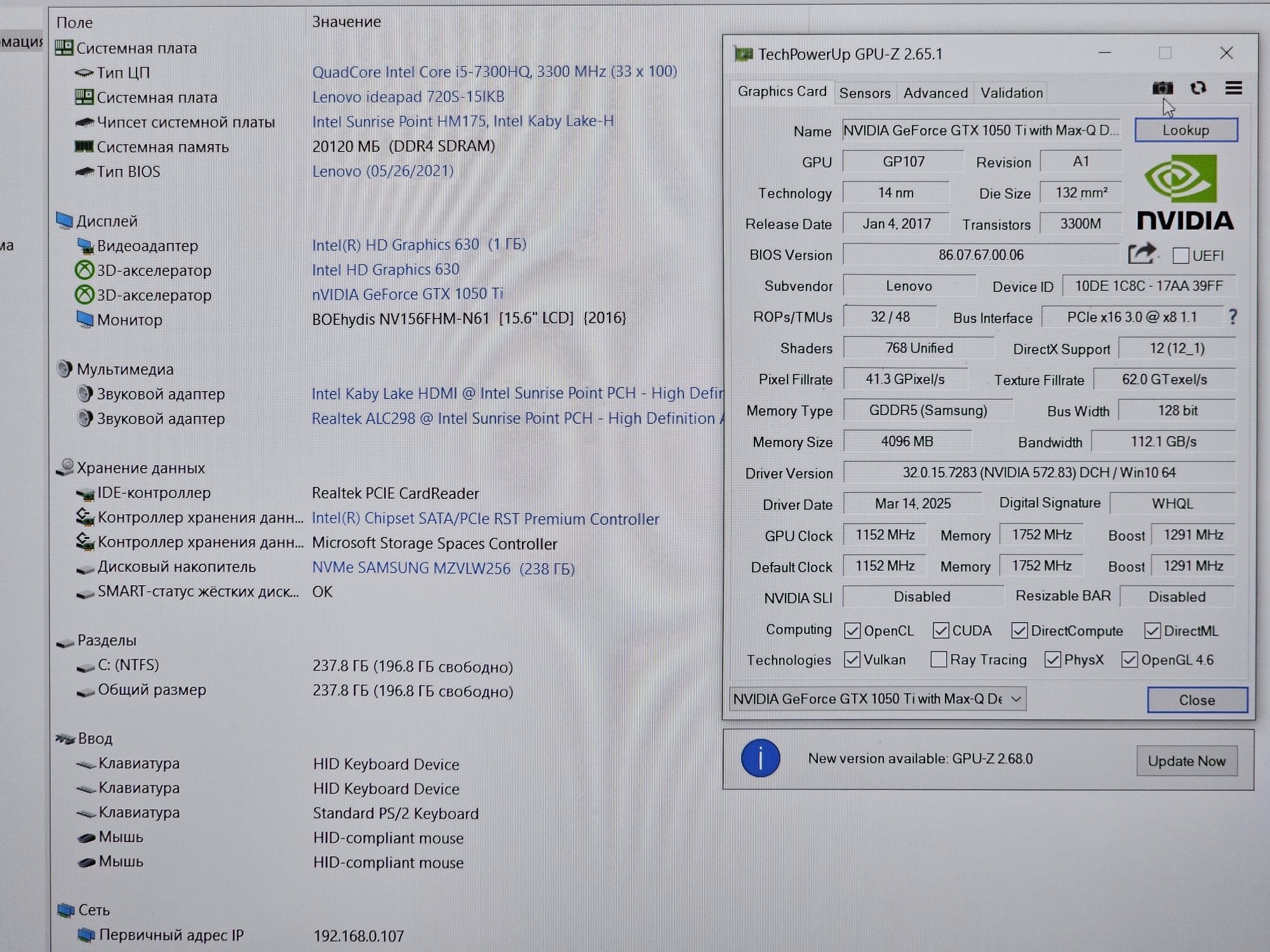This screenshot has height=952, width=1270.
Task: Open the Intel Sunrise Point HM175 chipset link
Action: click(463, 121)
